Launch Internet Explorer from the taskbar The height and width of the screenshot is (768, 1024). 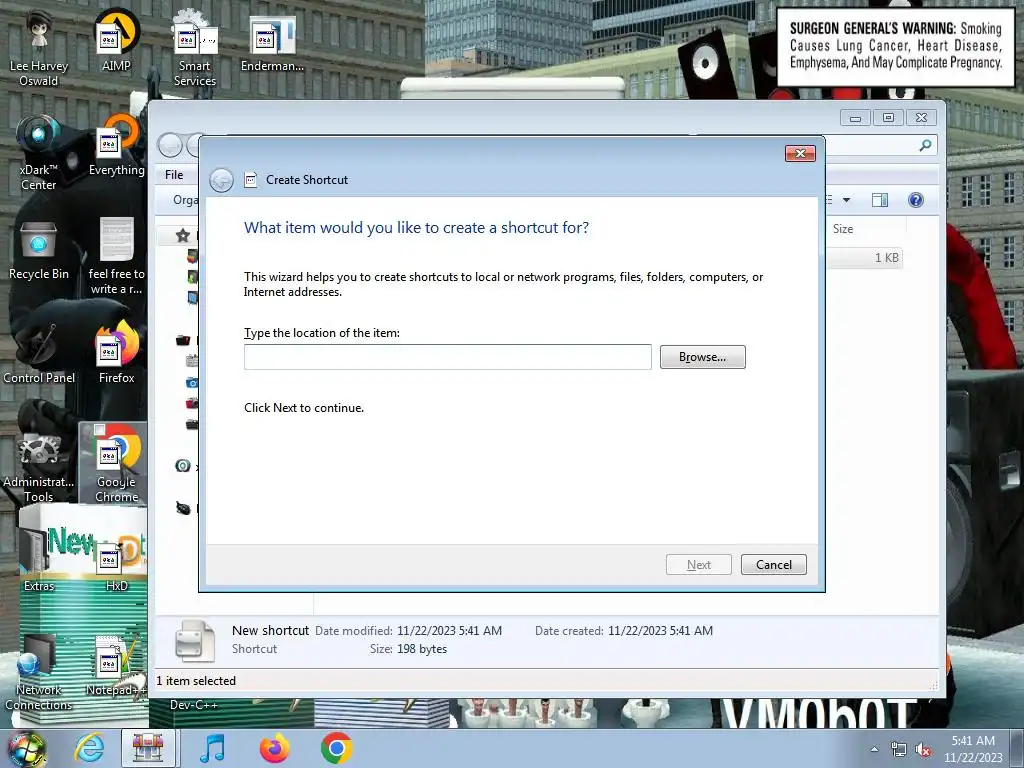point(89,748)
